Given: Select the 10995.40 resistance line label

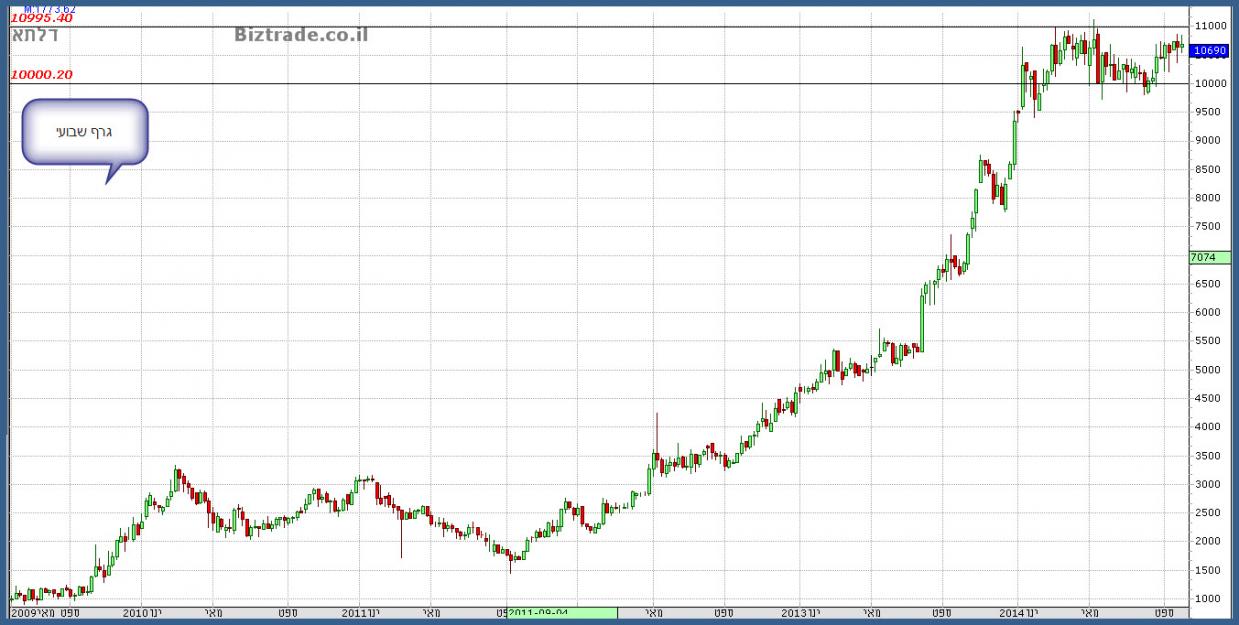Looking at the screenshot, I should pyautogui.click(x=41, y=18).
